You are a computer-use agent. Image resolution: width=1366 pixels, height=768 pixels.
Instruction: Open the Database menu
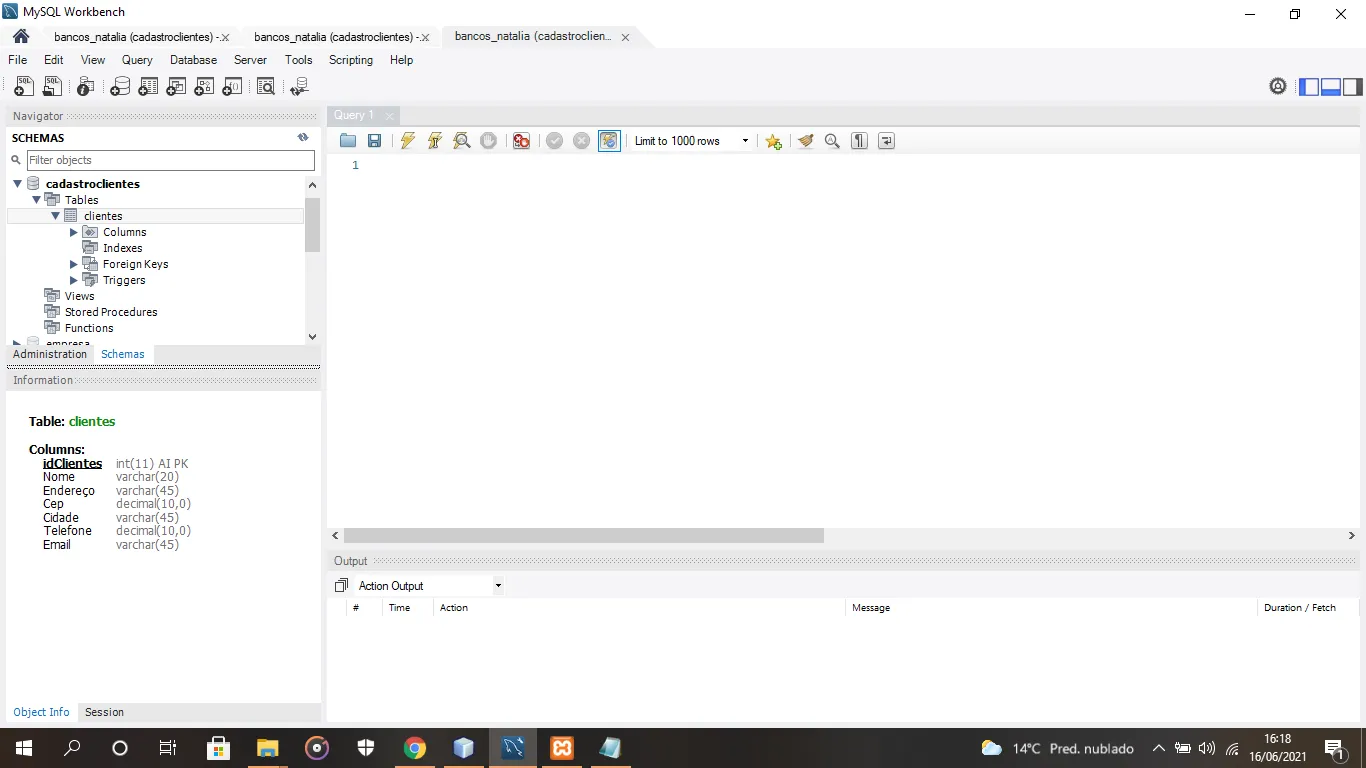[193, 60]
